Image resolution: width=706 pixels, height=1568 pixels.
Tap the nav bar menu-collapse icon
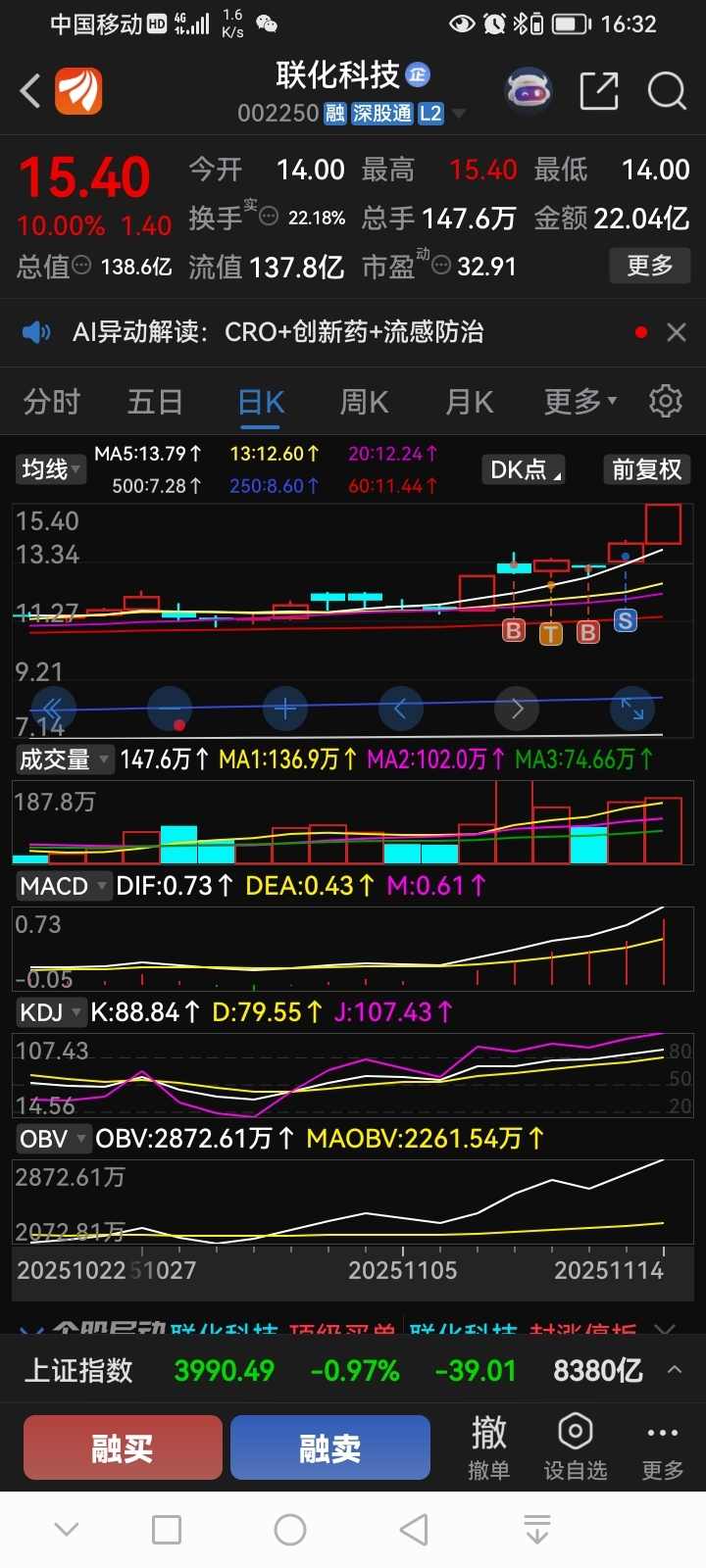click(x=537, y=1530)
